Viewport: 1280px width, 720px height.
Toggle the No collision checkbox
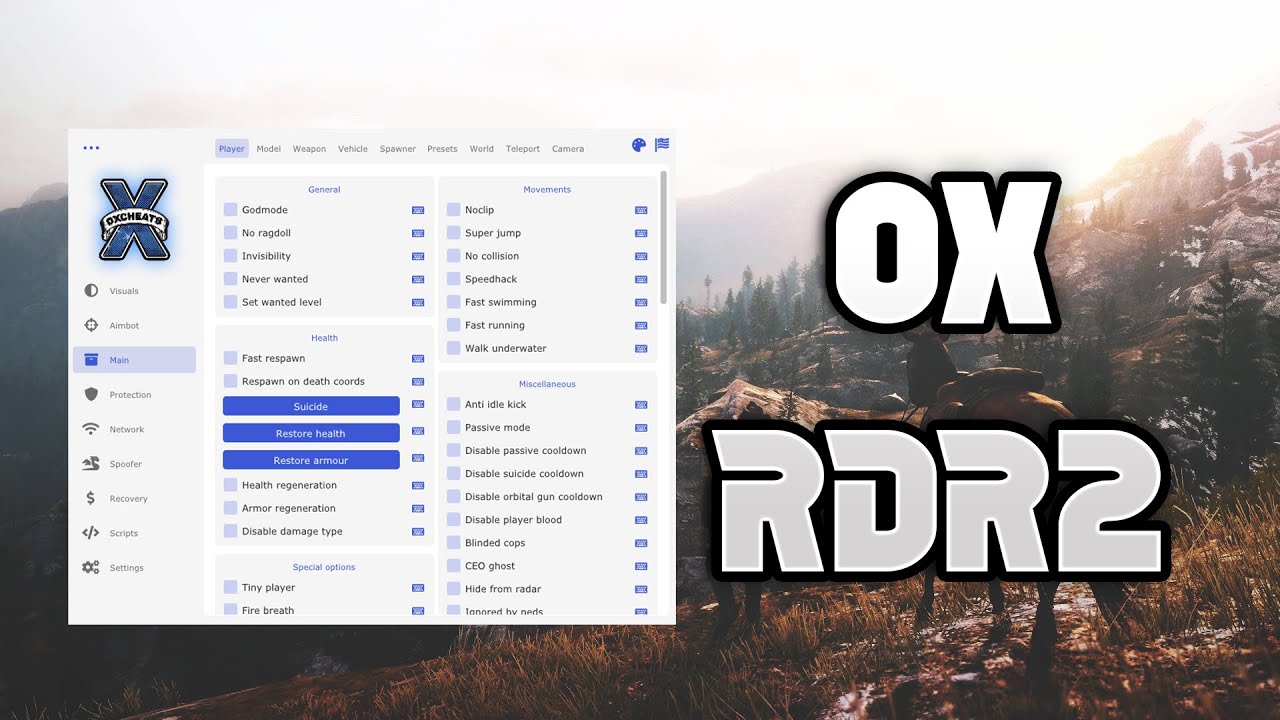453,256
